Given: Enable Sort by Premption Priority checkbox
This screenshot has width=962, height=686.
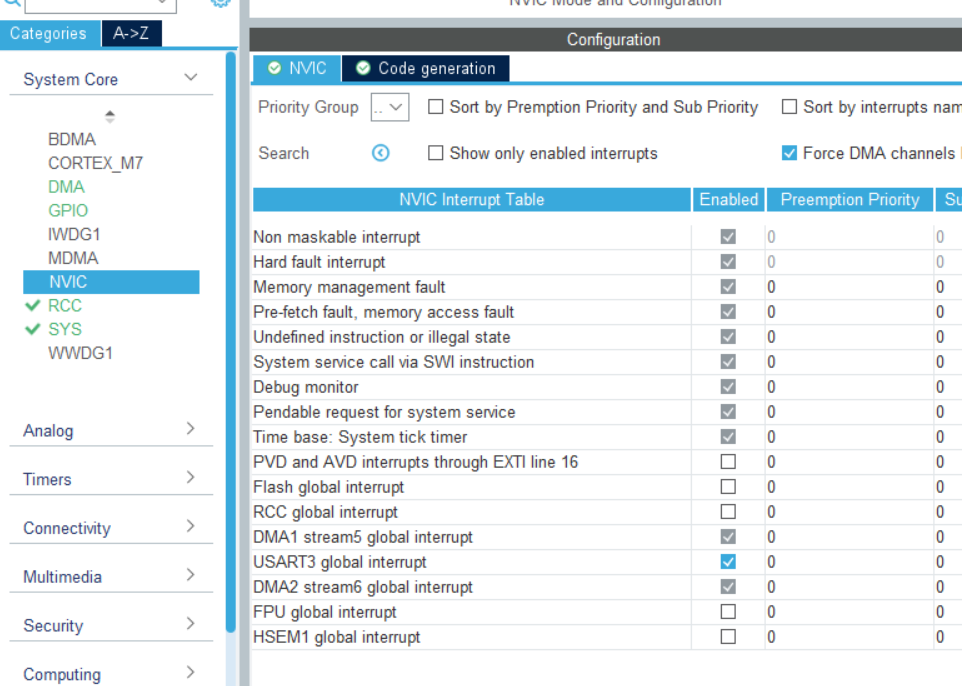Looking at the screenshot, I should click(436, 107).
